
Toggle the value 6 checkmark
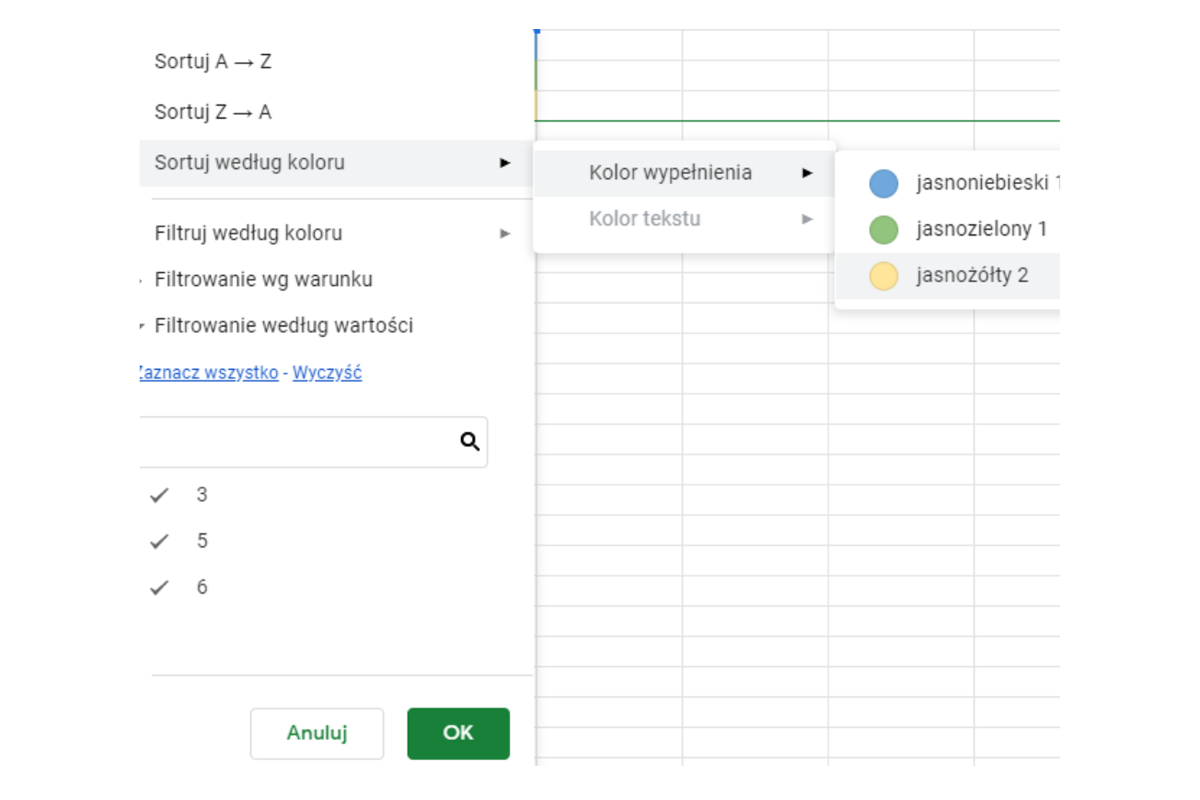click(159, 587)
